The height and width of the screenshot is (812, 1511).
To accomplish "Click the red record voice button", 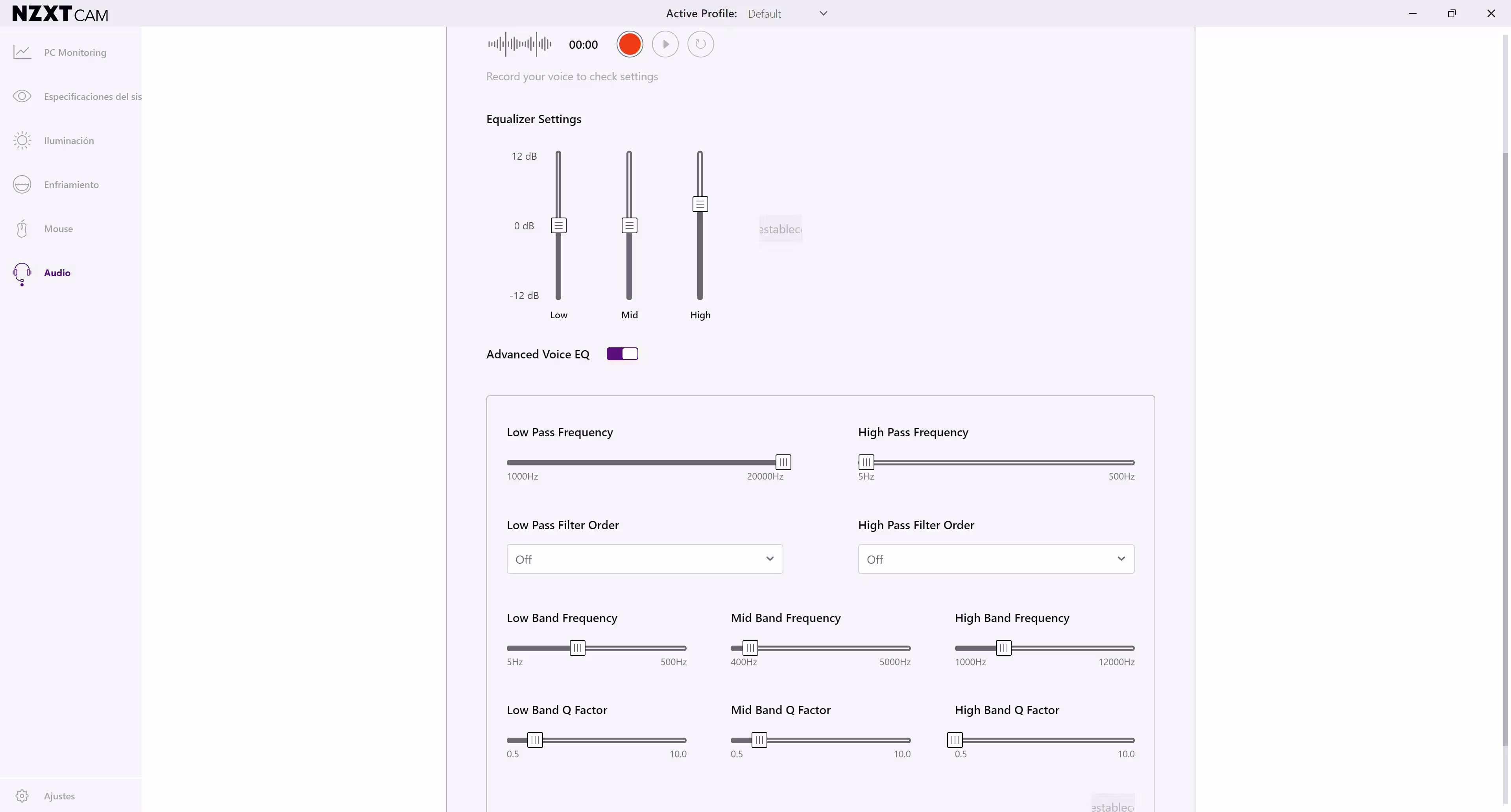I will (x=630, y=44).
